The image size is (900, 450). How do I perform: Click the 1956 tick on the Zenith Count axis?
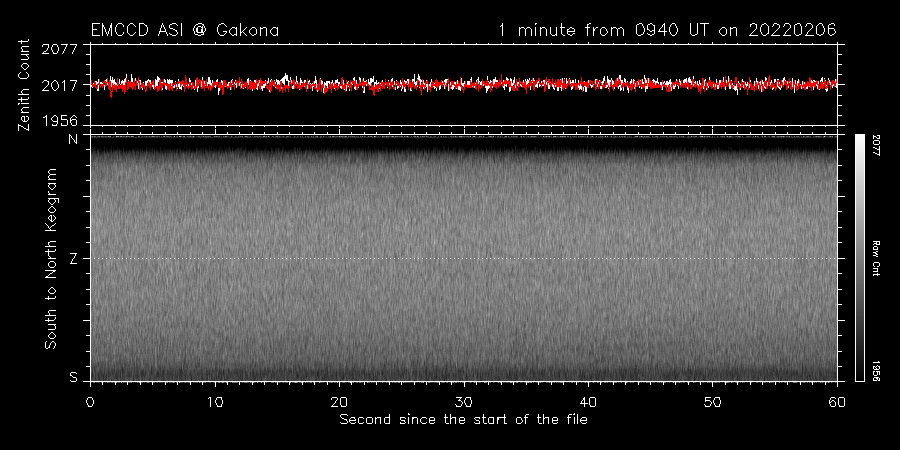click(62, 120)
